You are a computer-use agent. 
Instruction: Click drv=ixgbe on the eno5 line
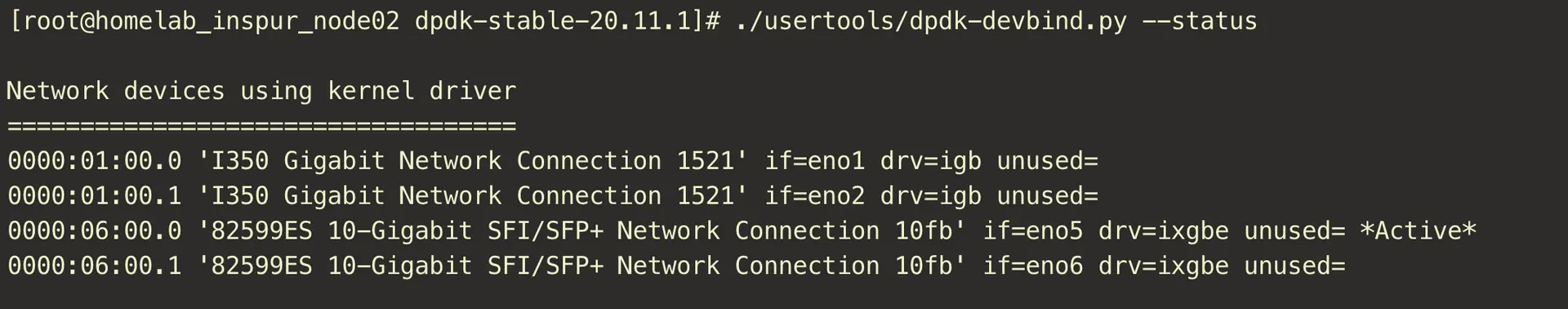[x=1164, y=231]
